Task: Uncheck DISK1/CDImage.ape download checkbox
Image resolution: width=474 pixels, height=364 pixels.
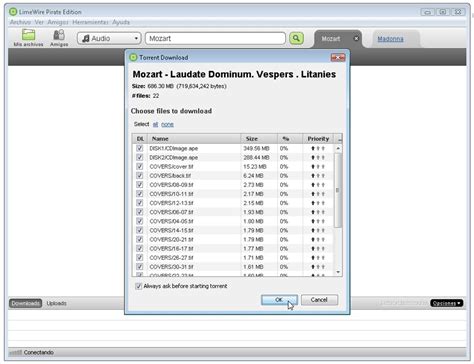Action: pos(140,148)
